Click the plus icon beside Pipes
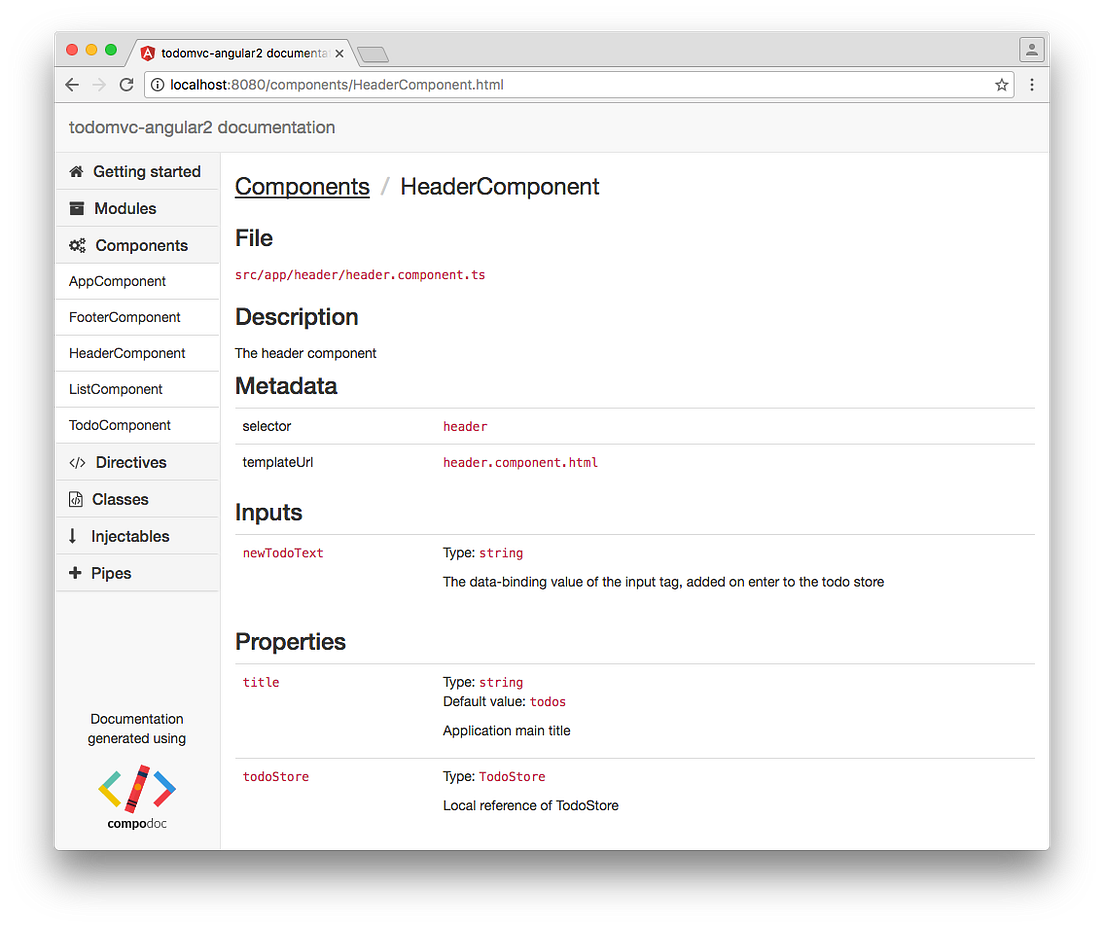Screen dimensions: 1104x928 [76, 572]
